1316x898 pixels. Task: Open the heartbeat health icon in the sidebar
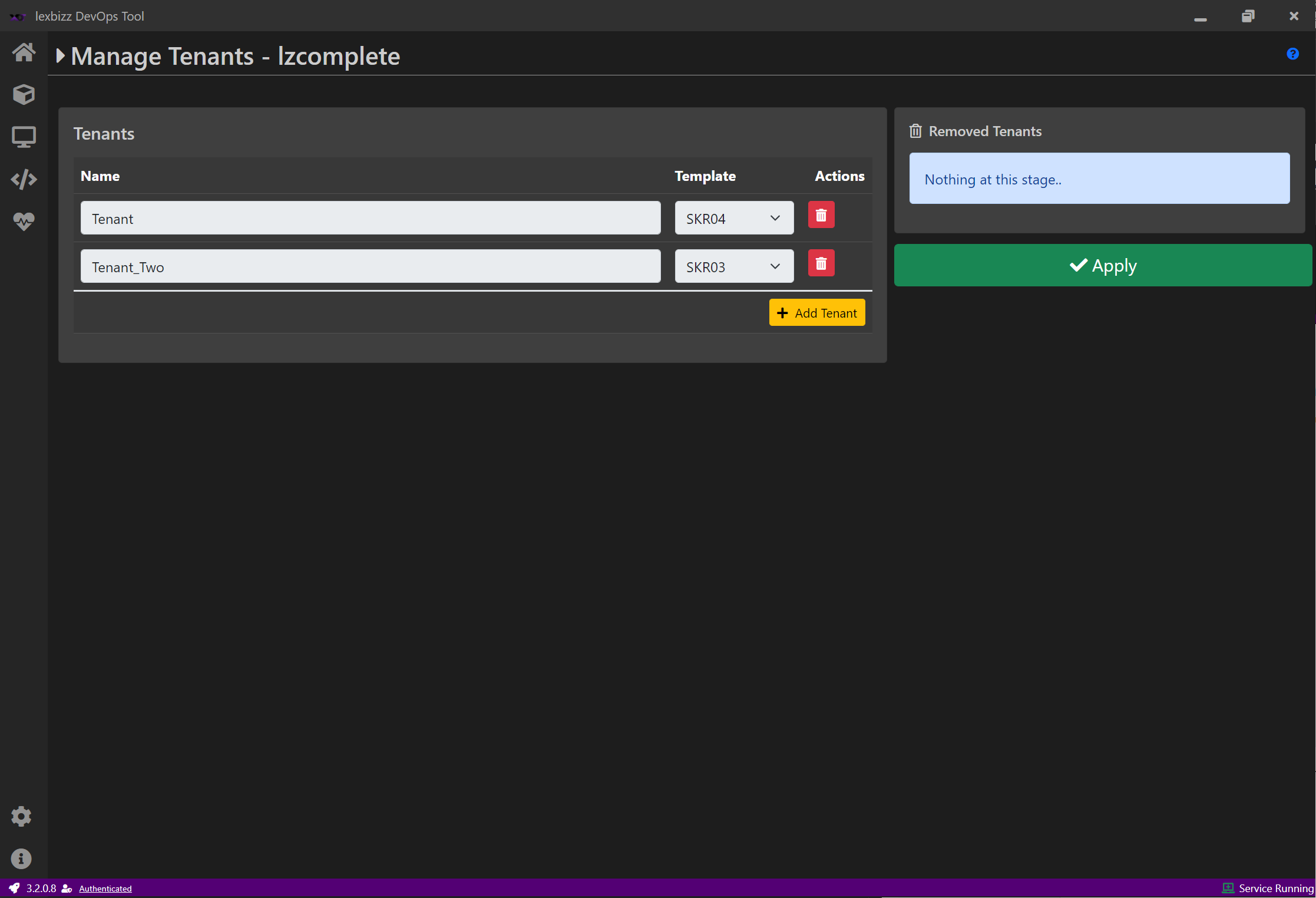pyautogui.click(x=24, y=222)
